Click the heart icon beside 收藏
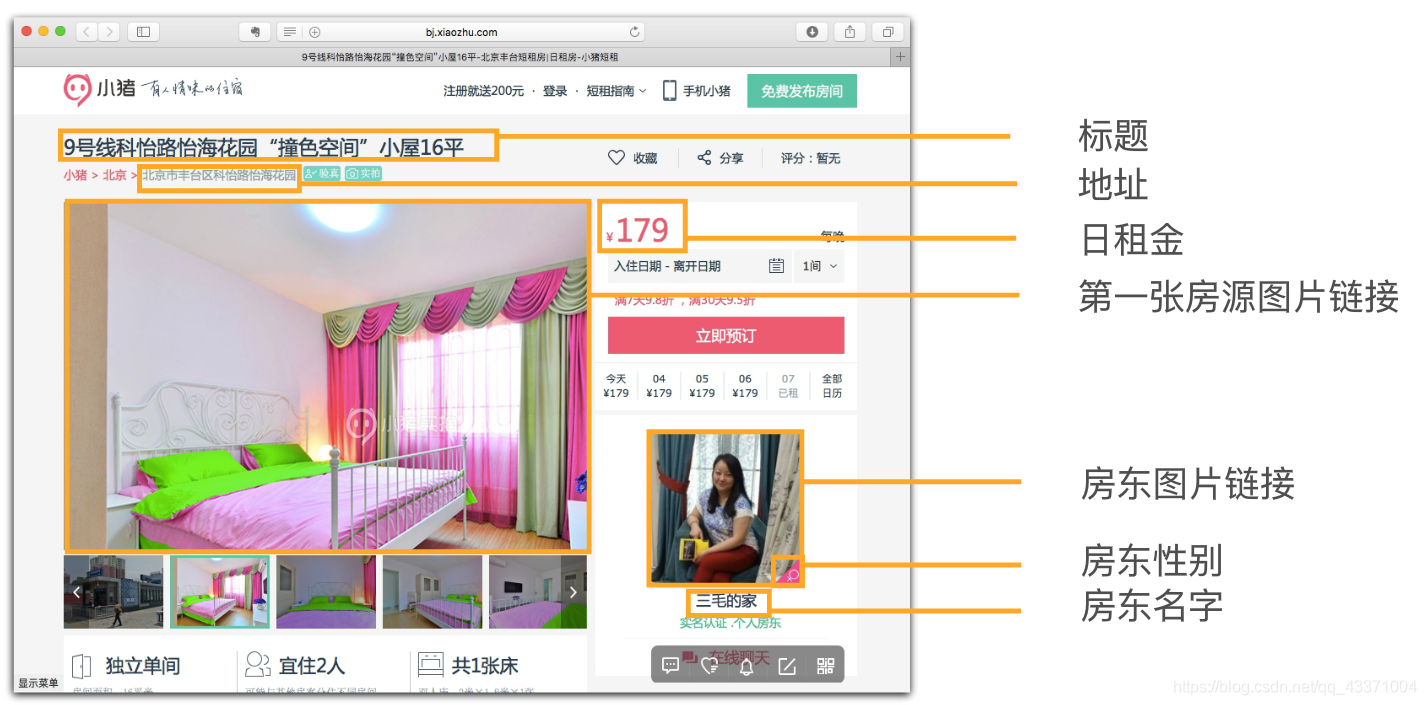The height and width of the screenshot is (705, 1426). [616, 158]
